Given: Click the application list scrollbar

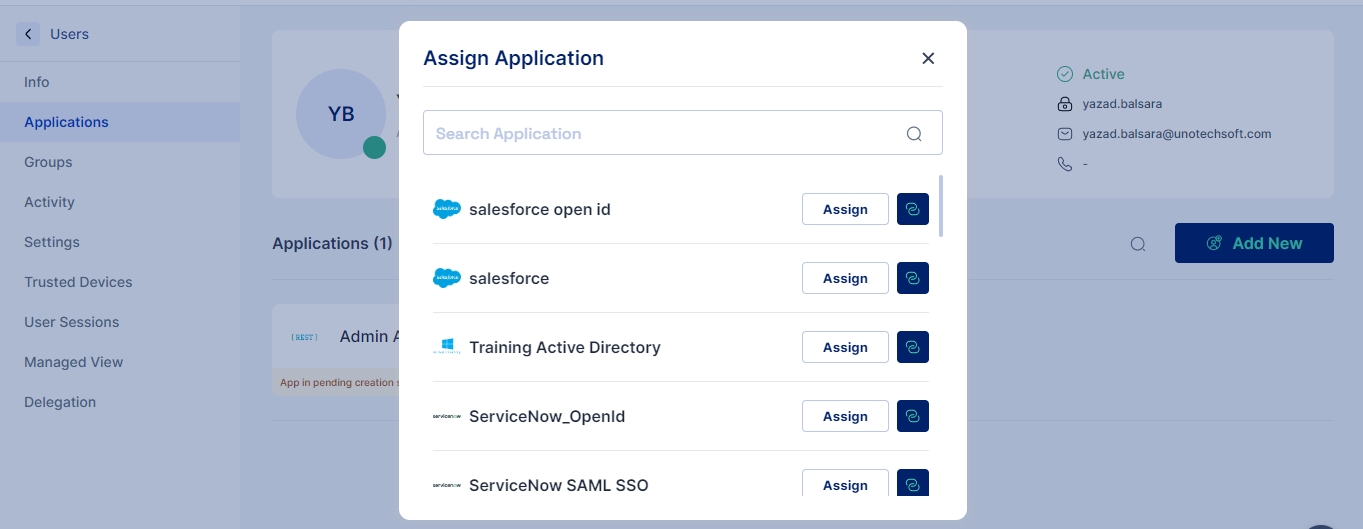Looking at the screenshot, I should [x=940, y=206].
